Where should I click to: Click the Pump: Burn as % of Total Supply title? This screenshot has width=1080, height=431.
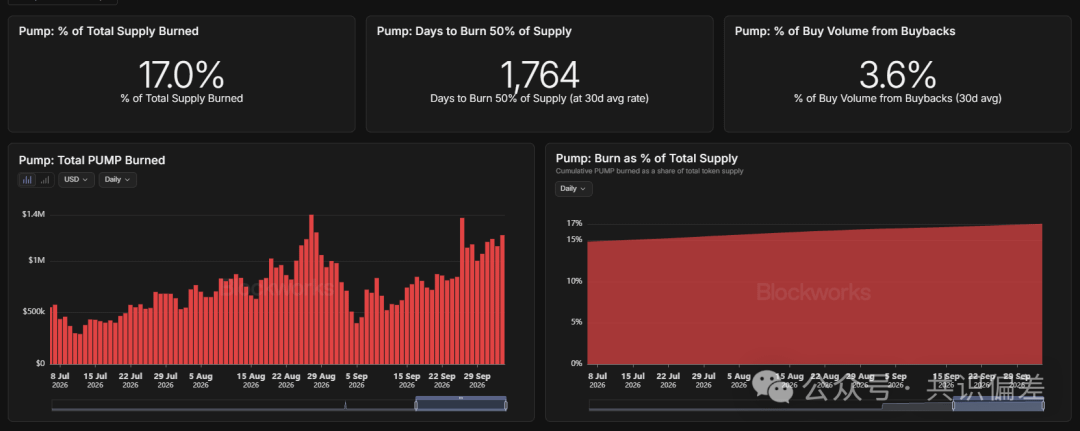646,158
